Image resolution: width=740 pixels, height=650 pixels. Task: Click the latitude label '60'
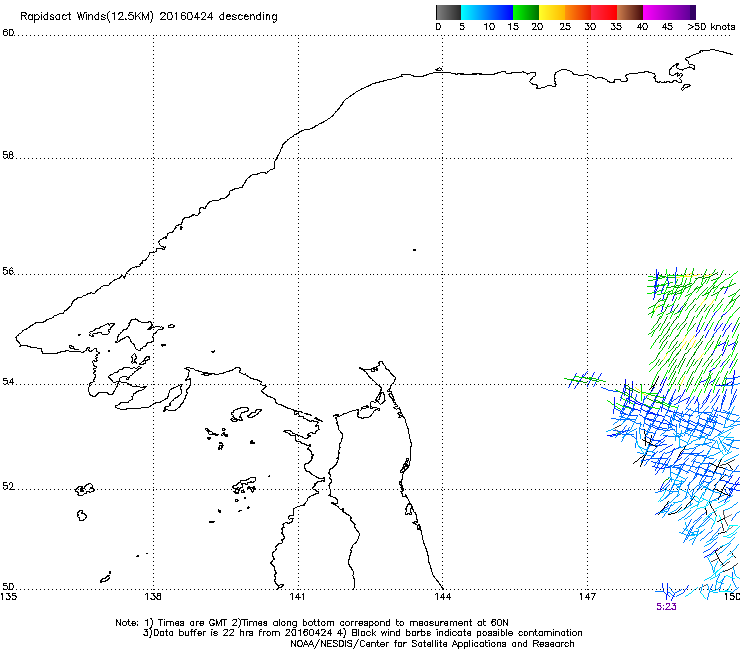tap(8, 33)
